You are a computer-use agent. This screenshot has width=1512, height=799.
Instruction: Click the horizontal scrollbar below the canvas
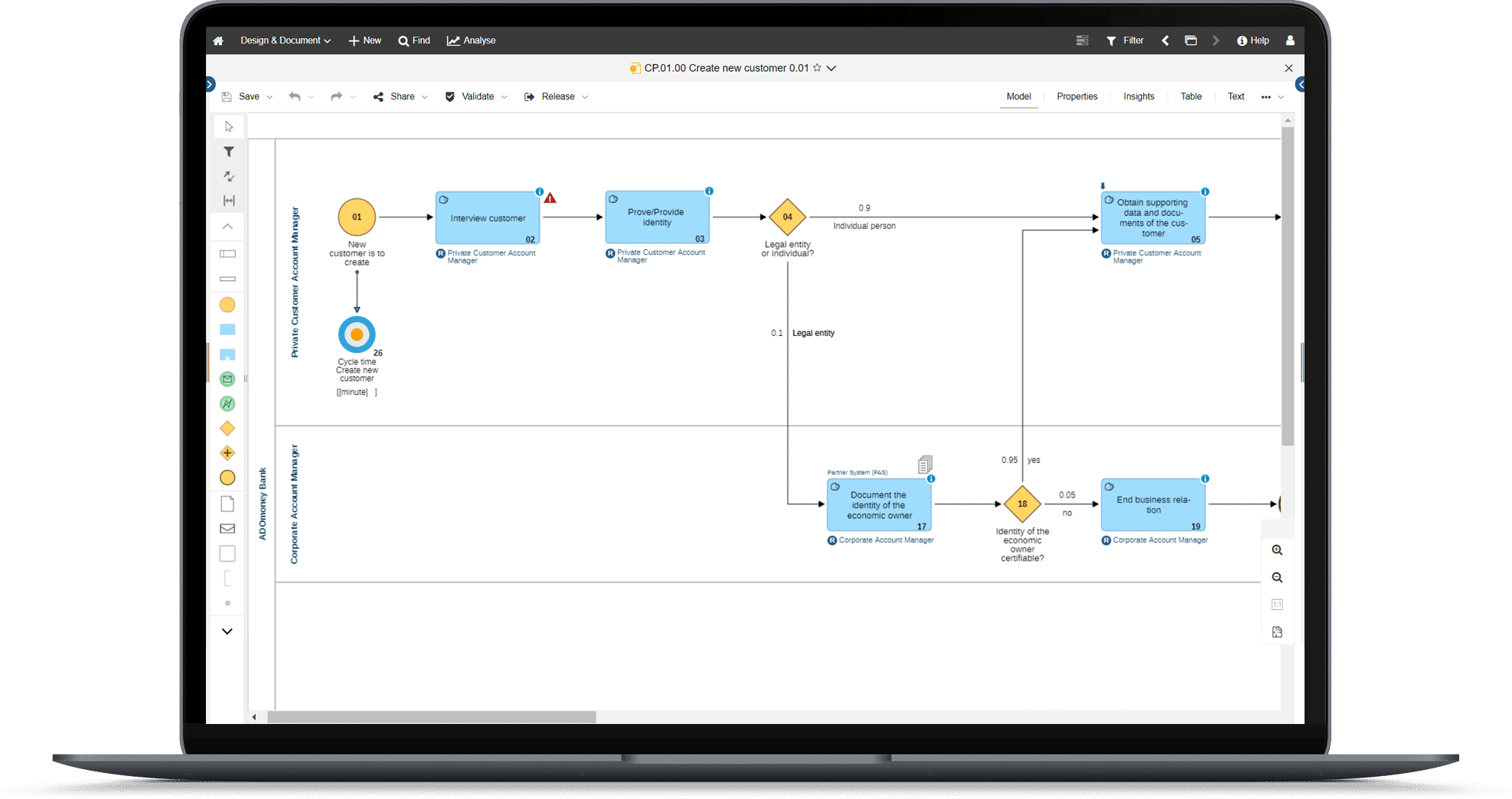click(433, 717)
